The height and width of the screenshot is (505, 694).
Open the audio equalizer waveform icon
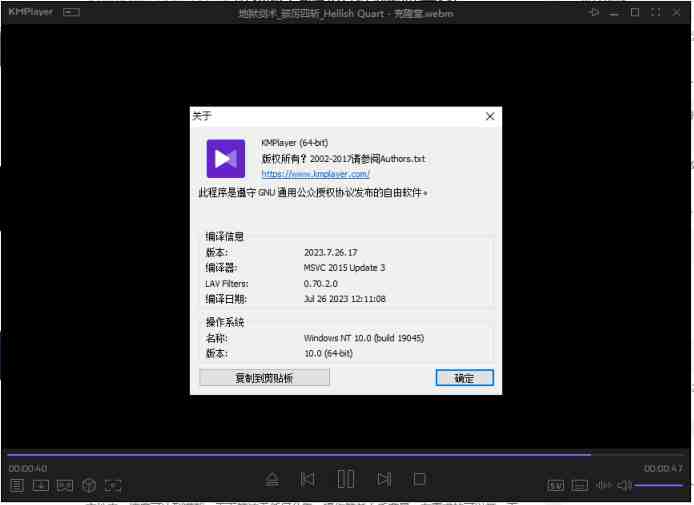[x=603, y=486]
